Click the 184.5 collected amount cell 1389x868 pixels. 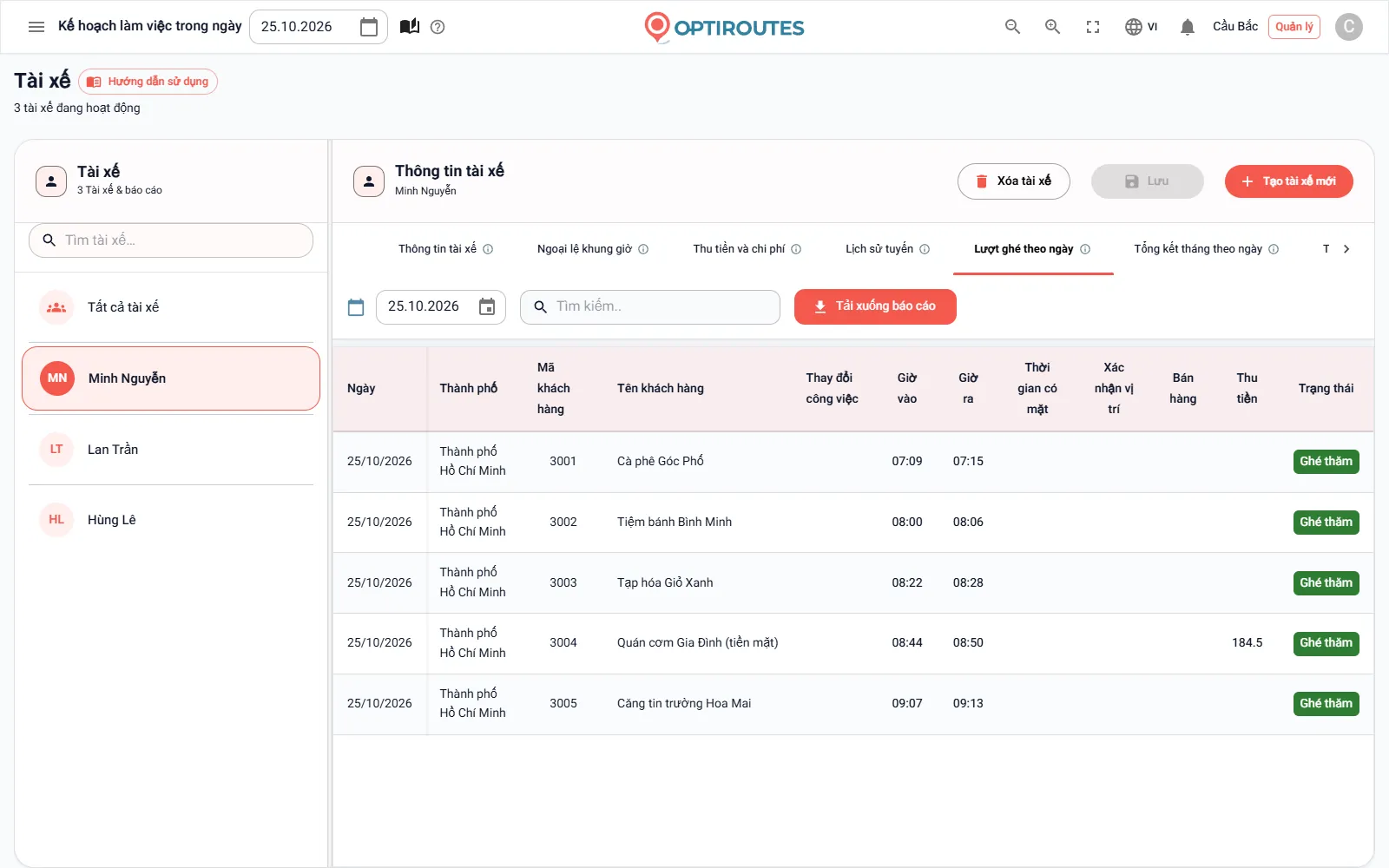coord(1247,643)
